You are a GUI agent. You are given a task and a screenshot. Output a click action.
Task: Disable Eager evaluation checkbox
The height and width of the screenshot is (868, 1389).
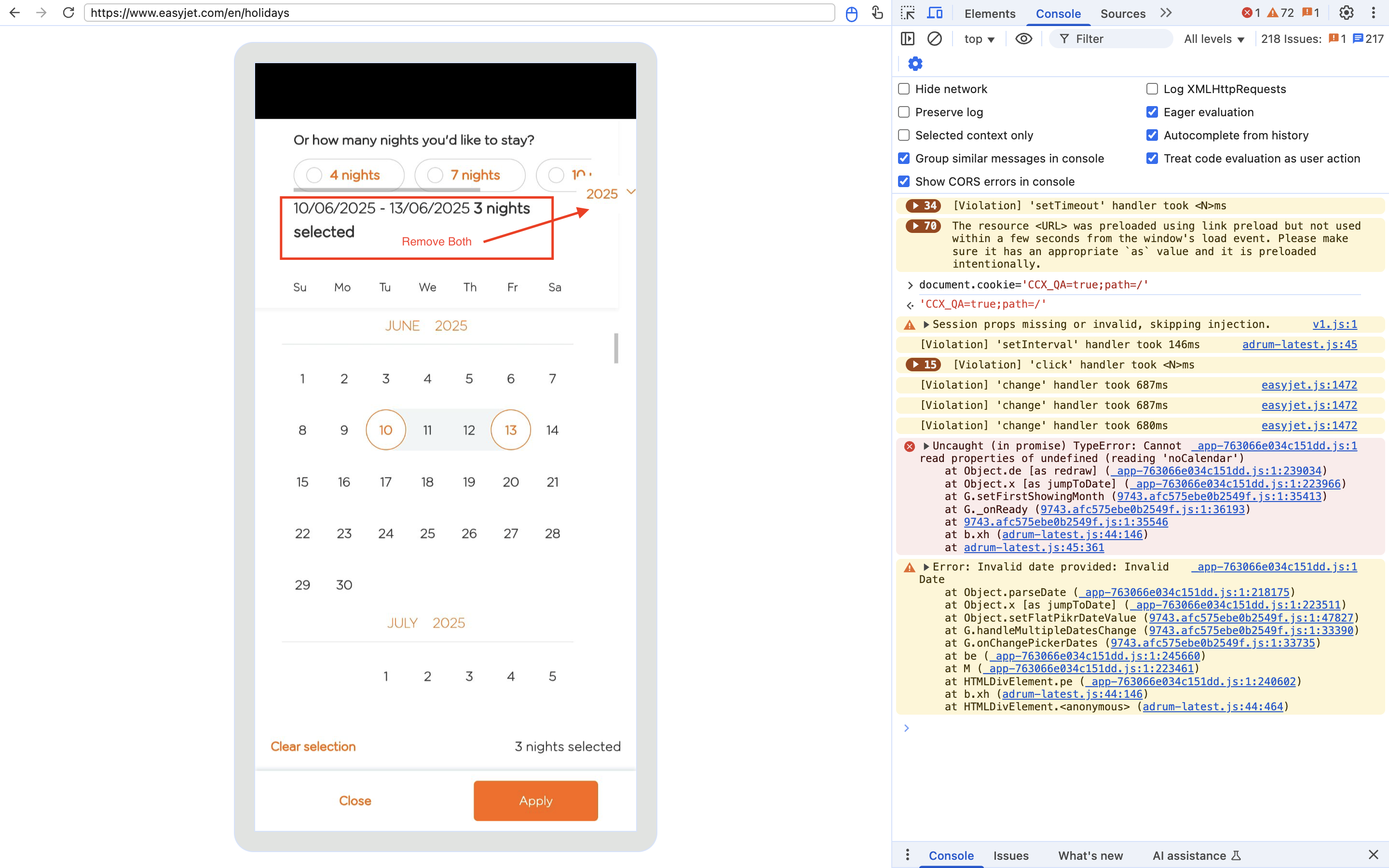[1152, 112]
